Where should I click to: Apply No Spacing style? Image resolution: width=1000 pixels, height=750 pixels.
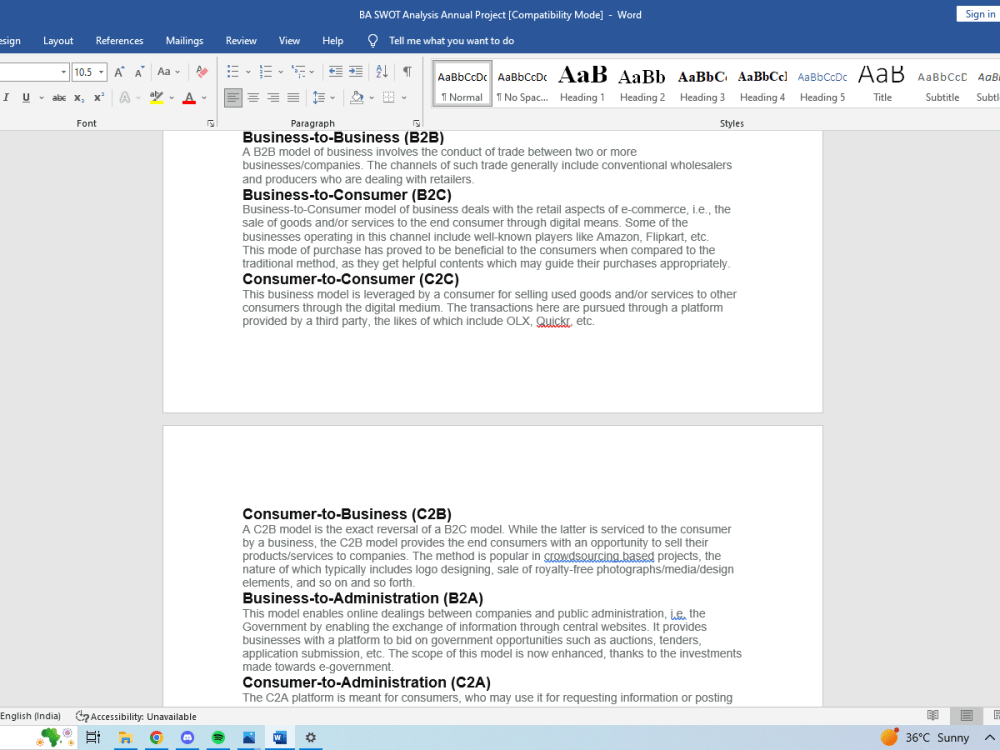[x=522, y=84]
